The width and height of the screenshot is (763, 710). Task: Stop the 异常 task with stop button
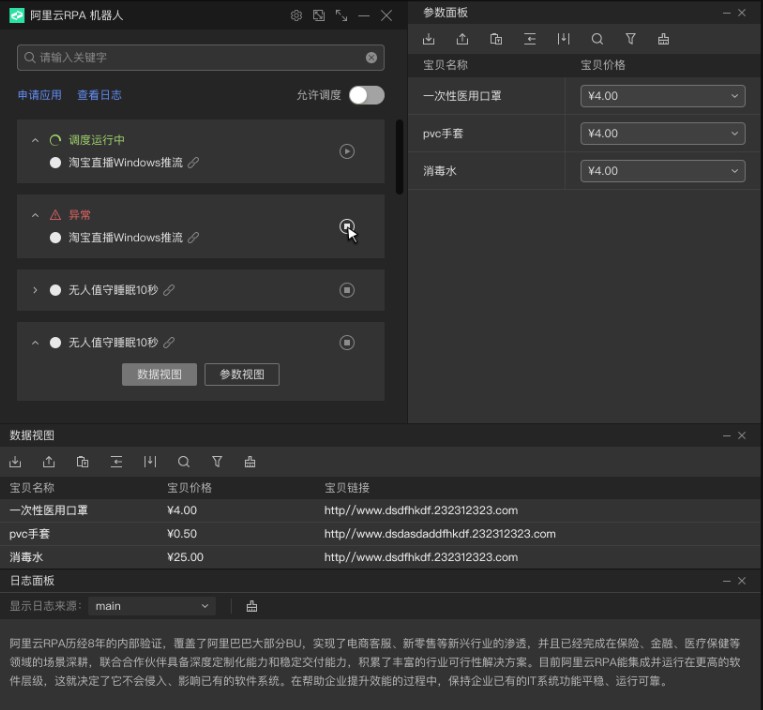[x=347, y=226]
